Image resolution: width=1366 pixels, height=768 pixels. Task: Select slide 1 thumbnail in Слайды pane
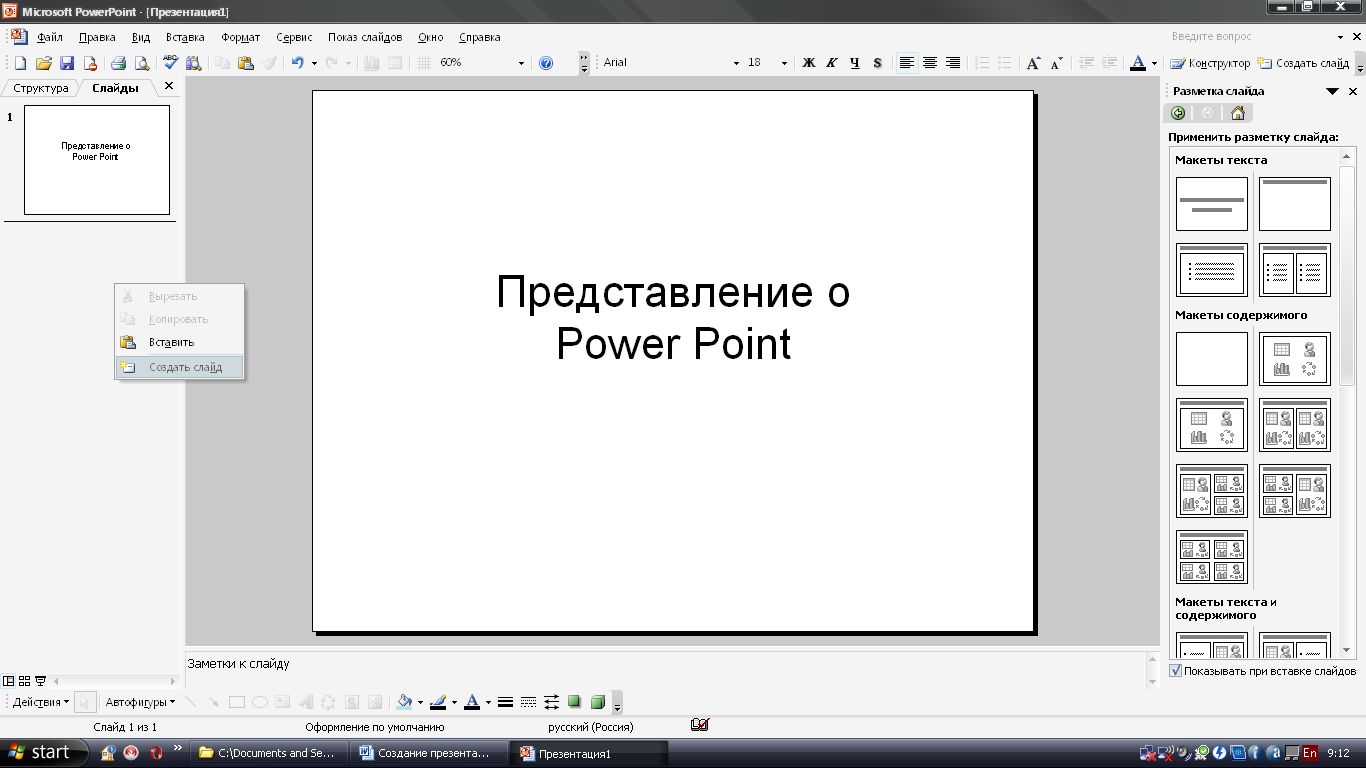click(x=97, y=160)
